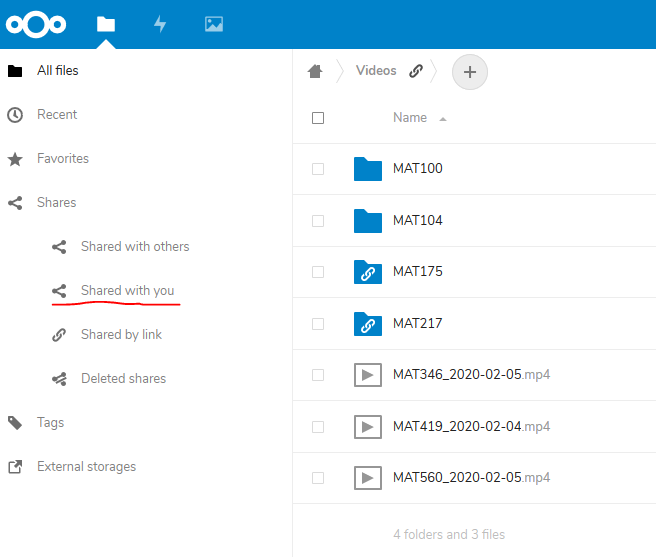This screenshot has width=656, height=557.
Task: Click share link icon beside Videos breadcrumb
Action: (x=416, y=71)
